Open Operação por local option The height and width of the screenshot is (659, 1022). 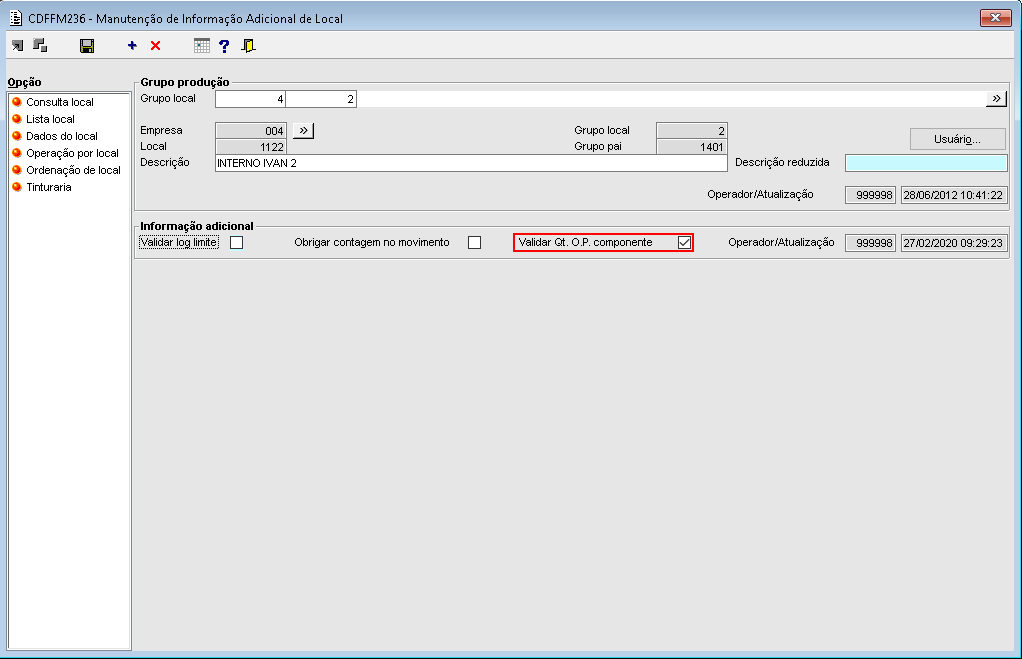coord(72,153)
